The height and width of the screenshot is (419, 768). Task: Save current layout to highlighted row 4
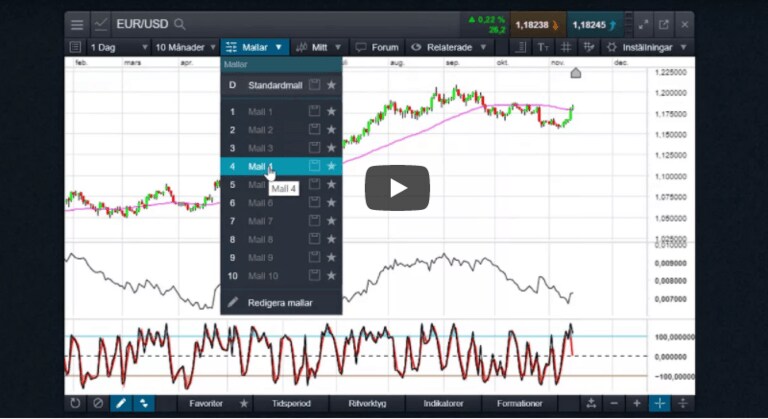coord(314,166)
